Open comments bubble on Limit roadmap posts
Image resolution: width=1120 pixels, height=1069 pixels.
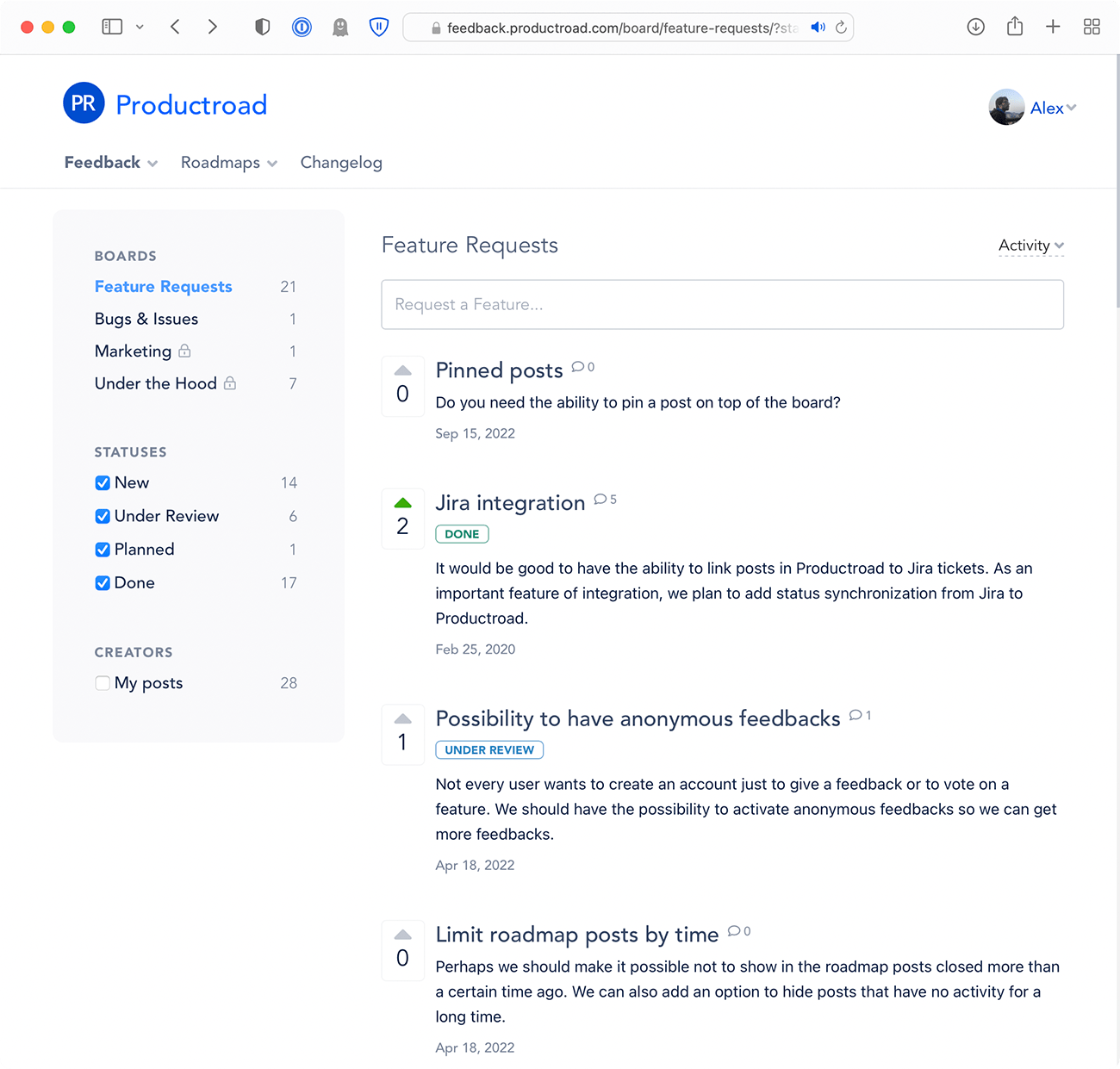tap(739, 931)
